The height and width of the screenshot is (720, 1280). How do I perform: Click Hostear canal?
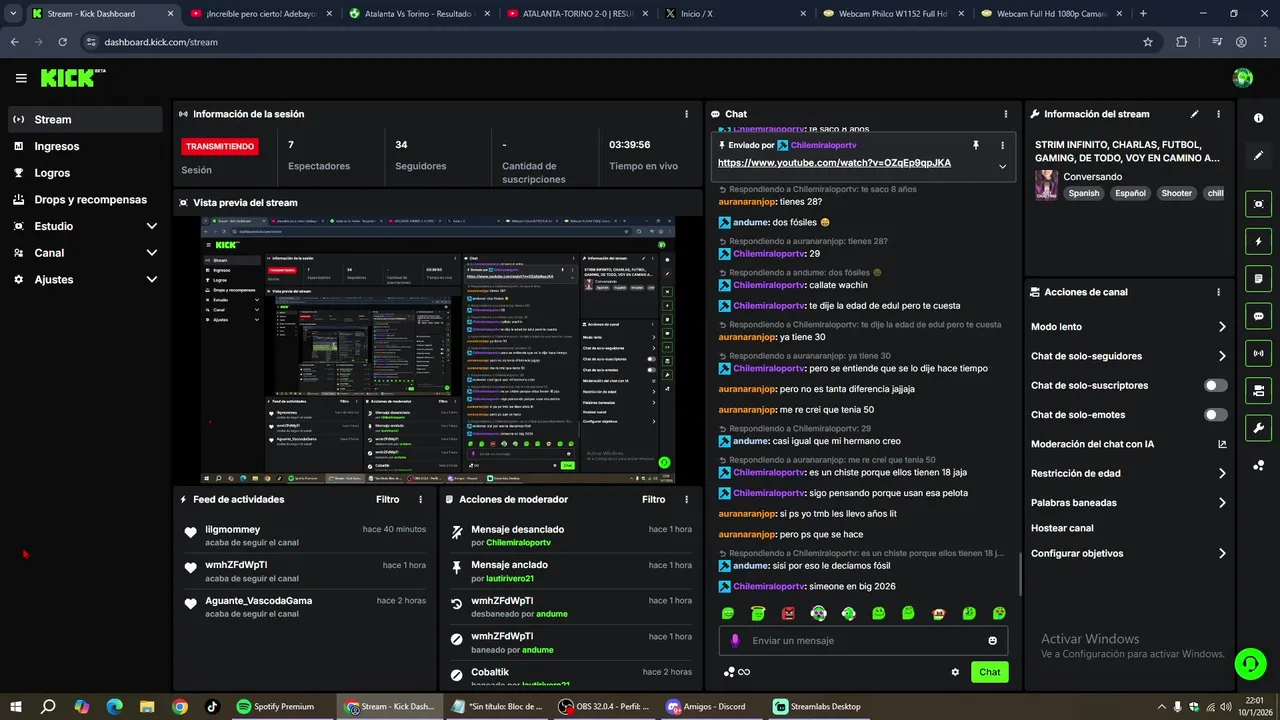point(1062,528)
